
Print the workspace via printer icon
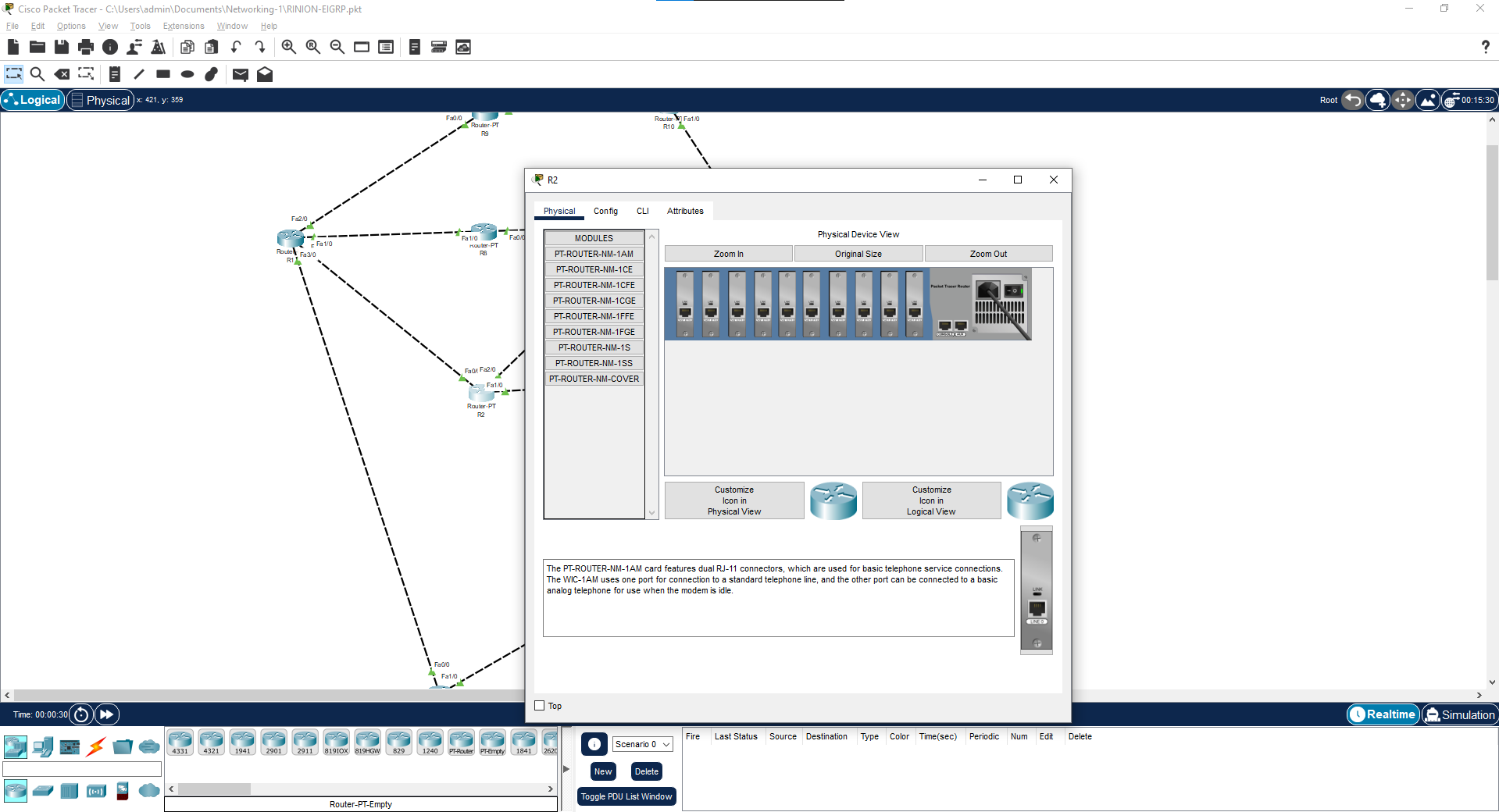86,47
